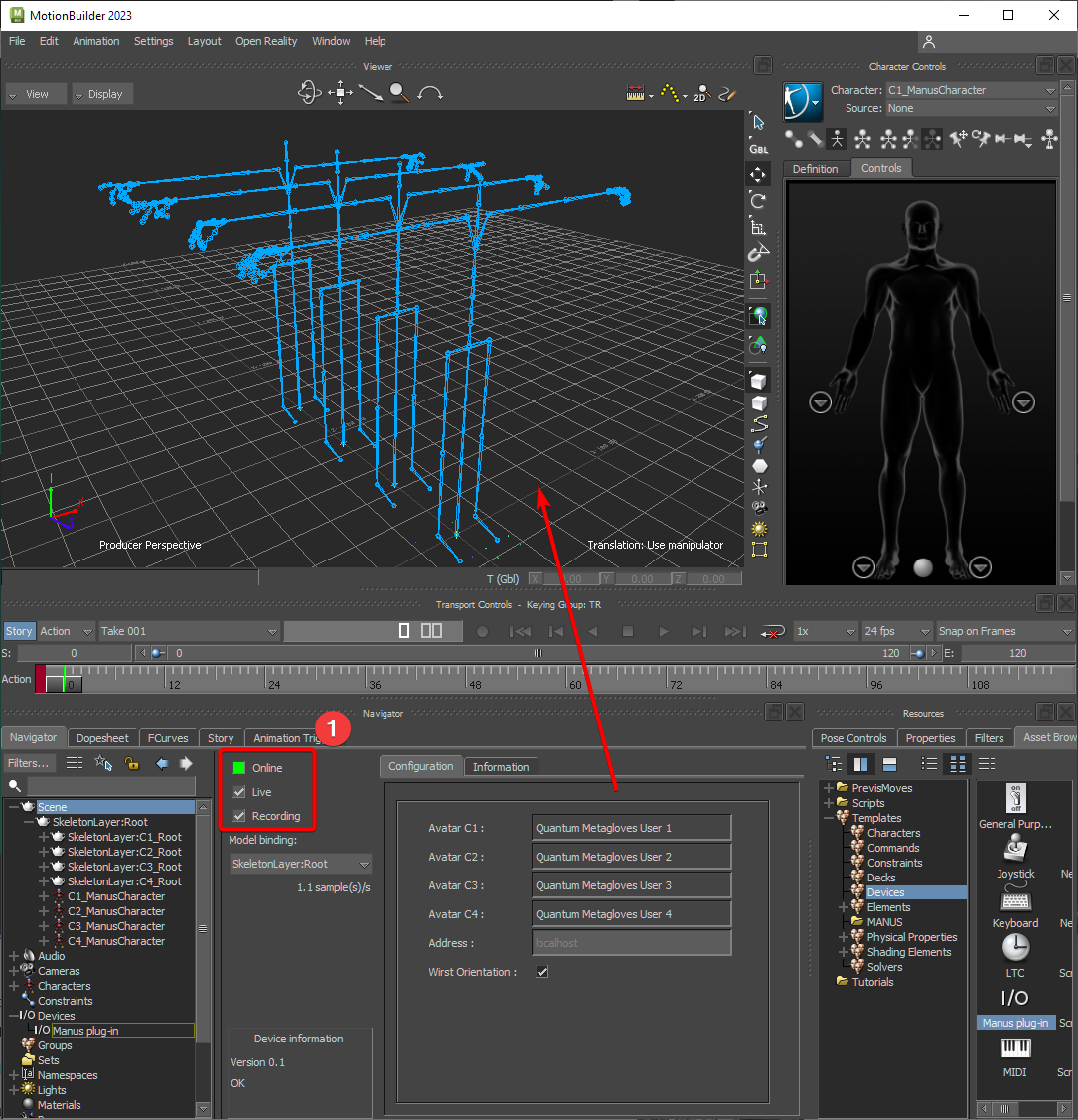This screenshot has width=1078, height=1120.
Task: Uncheck the Wirst Orientation checkbox
Action: point(542,972)
